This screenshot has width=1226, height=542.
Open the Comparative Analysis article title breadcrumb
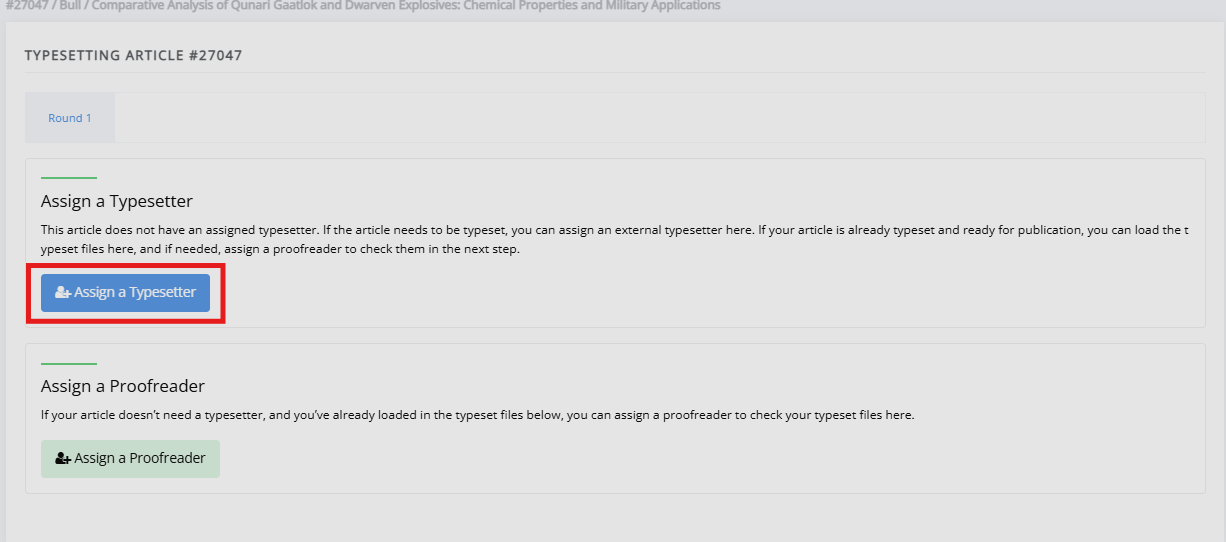[x=407, y=5]
